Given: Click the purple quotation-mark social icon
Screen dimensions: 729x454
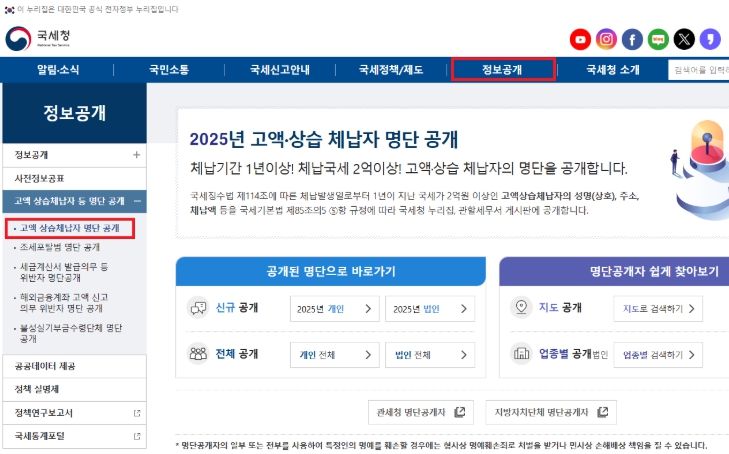Looking at the screenshot, I should 710,39.
